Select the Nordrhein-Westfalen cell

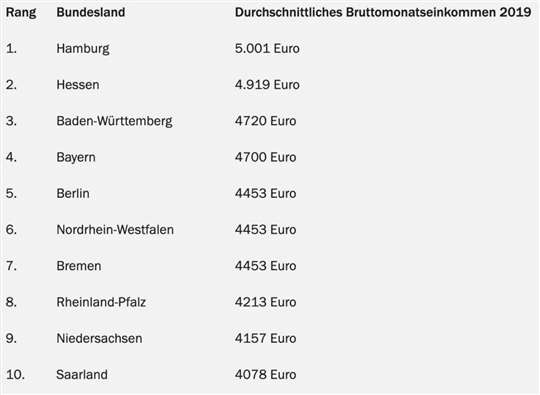coord(115,230)
